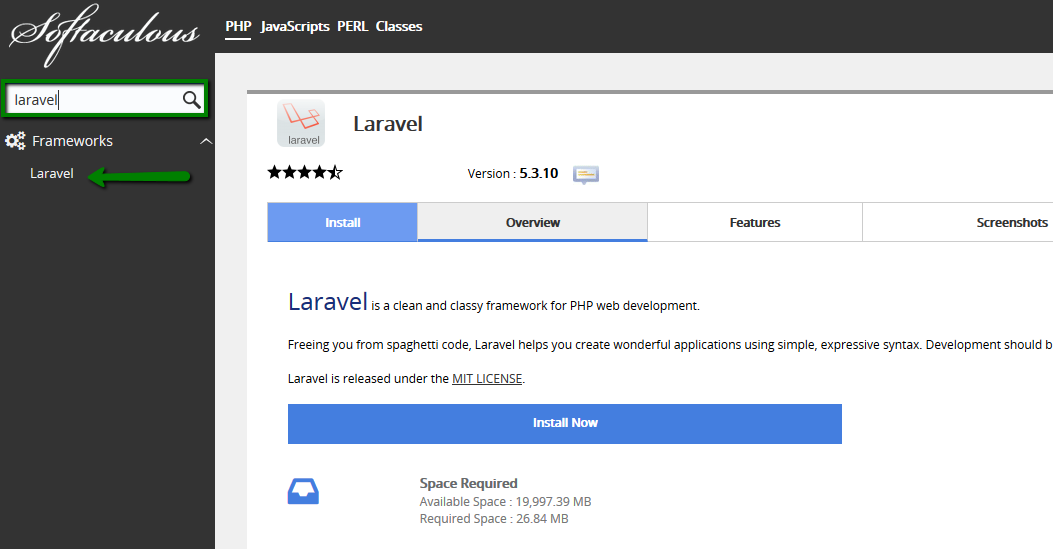Viewport: 1053px width, 549px height.
Task: Click the version number 5.3.10
Action: tap(539, 173)
